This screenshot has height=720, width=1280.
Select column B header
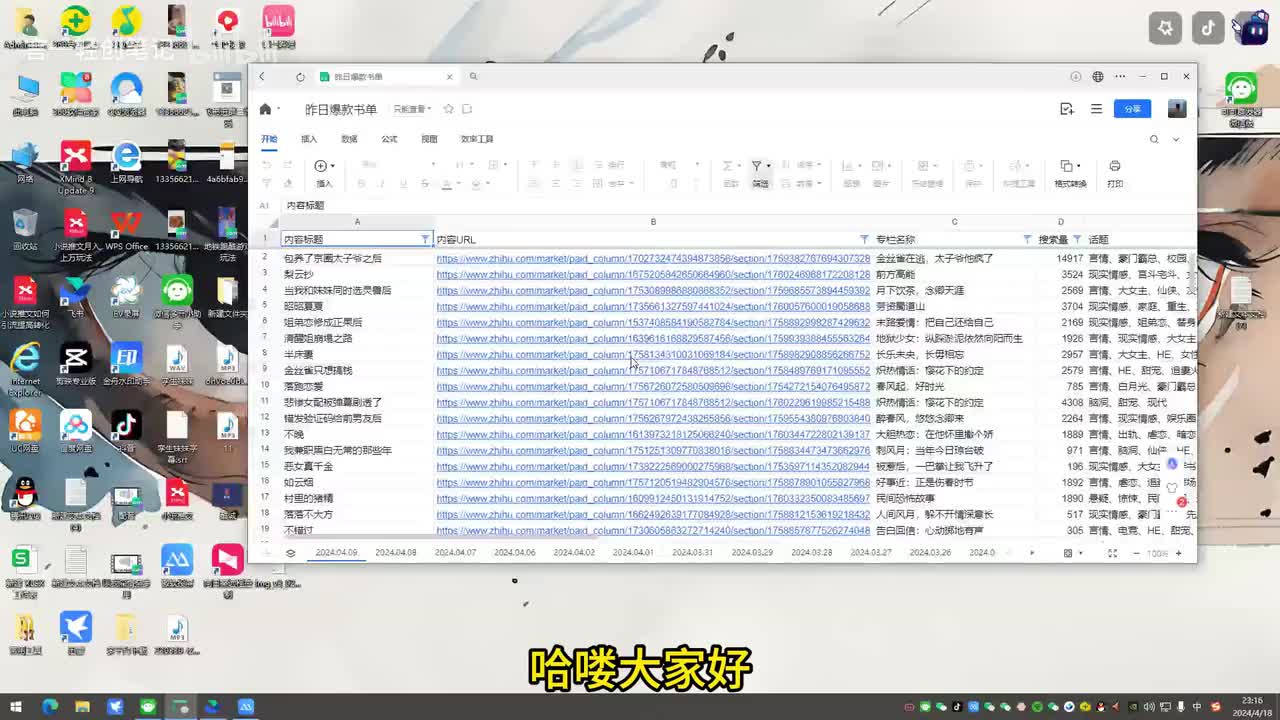(653, 222)
